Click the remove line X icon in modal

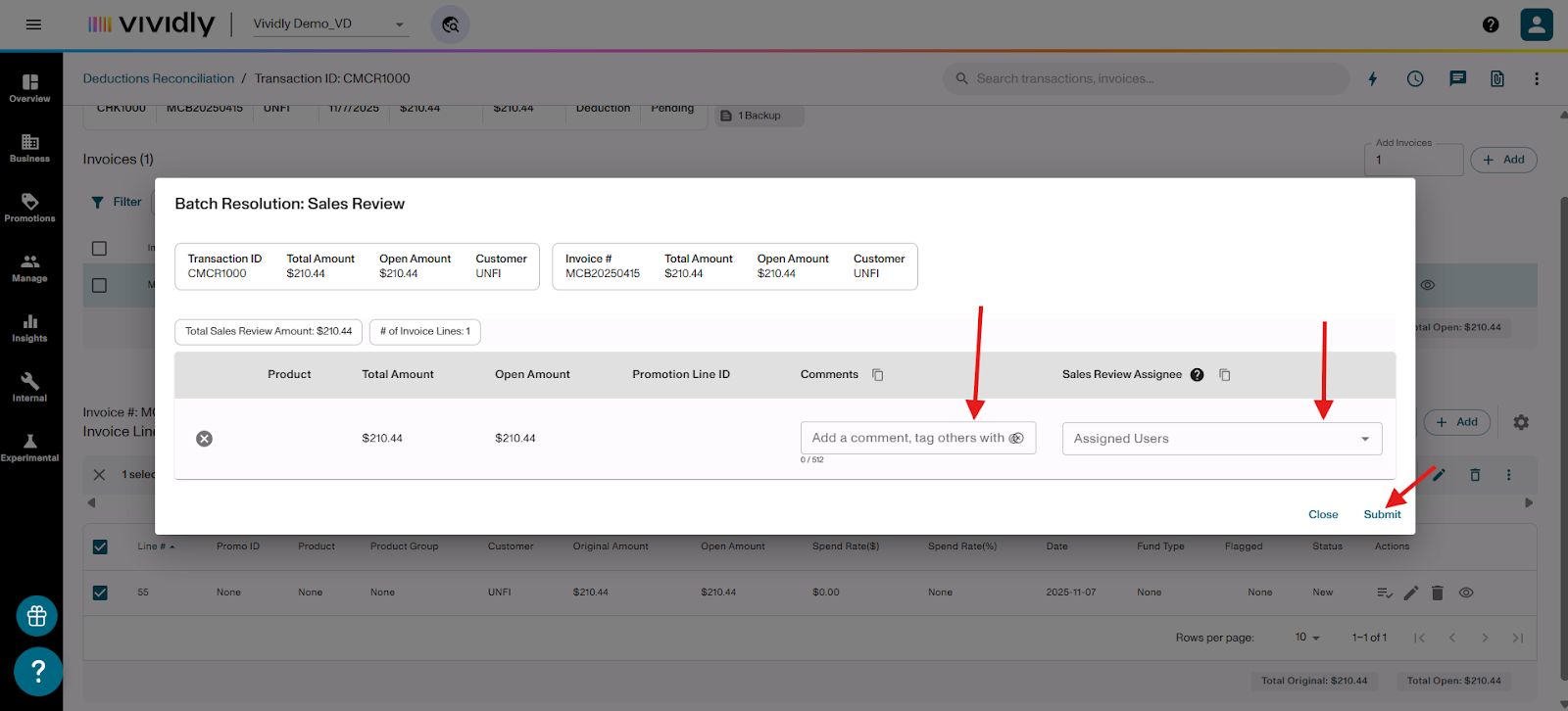[x=204, y=439]
